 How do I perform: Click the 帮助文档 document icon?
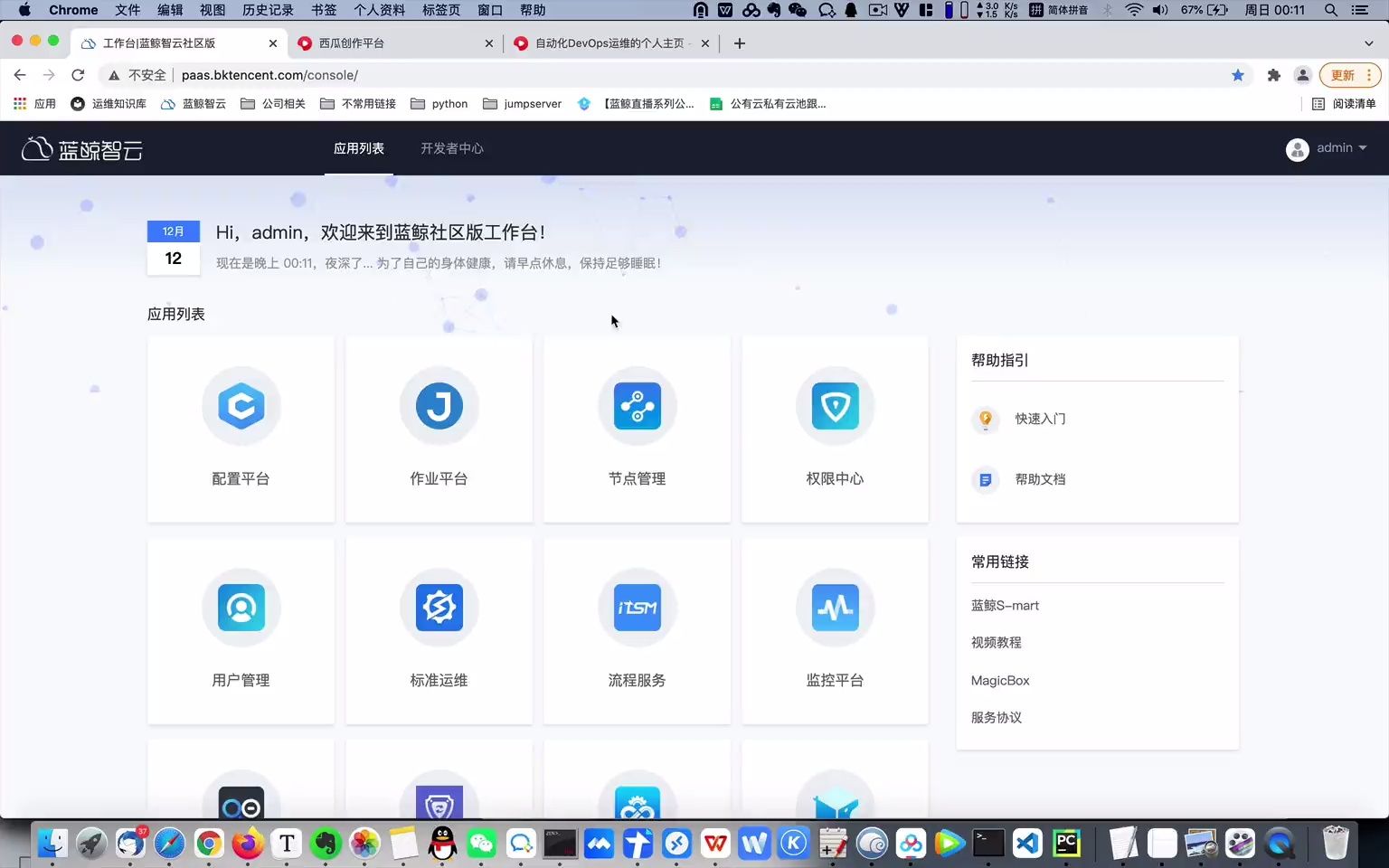pyautogui.click(x=986, y=479)
